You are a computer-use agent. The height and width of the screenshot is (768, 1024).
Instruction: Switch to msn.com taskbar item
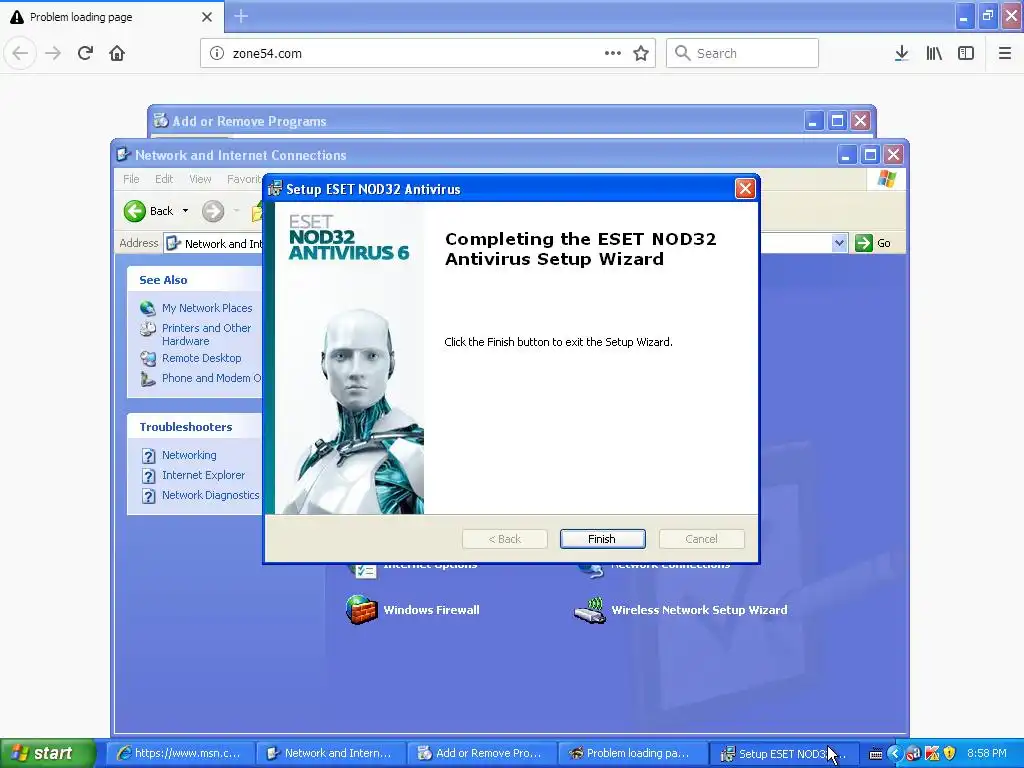click(x=180, y=753)
